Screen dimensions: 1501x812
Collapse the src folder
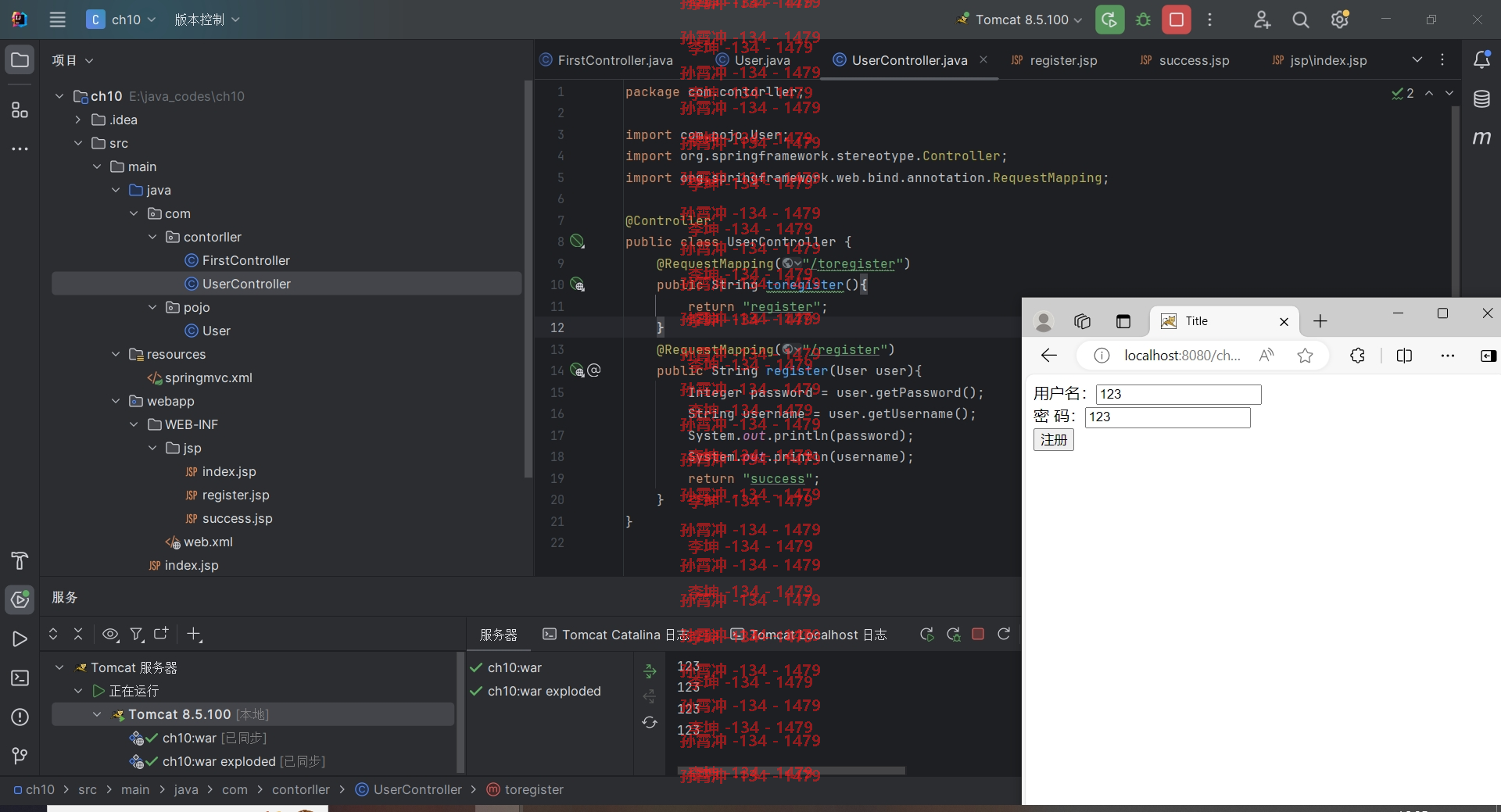point(78,143)
